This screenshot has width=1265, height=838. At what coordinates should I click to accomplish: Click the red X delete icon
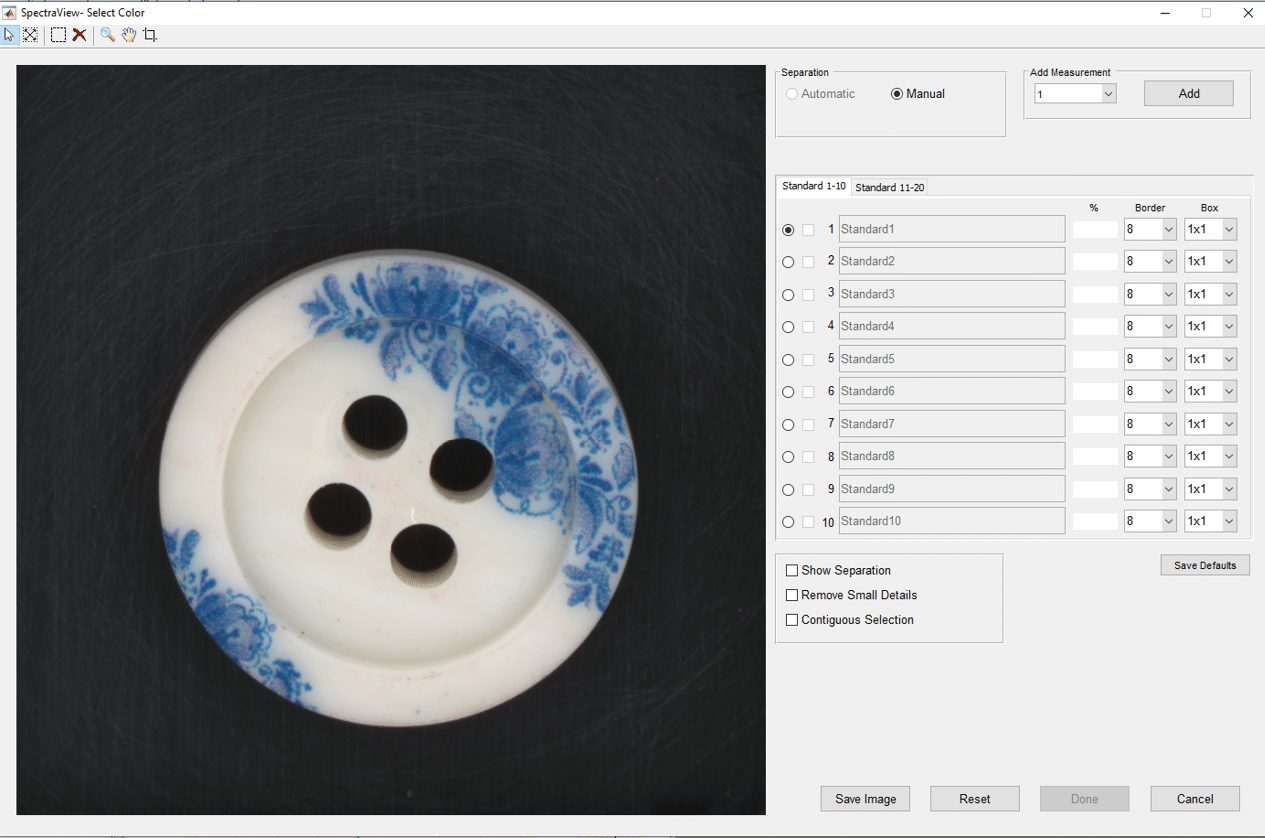[79, 35]
